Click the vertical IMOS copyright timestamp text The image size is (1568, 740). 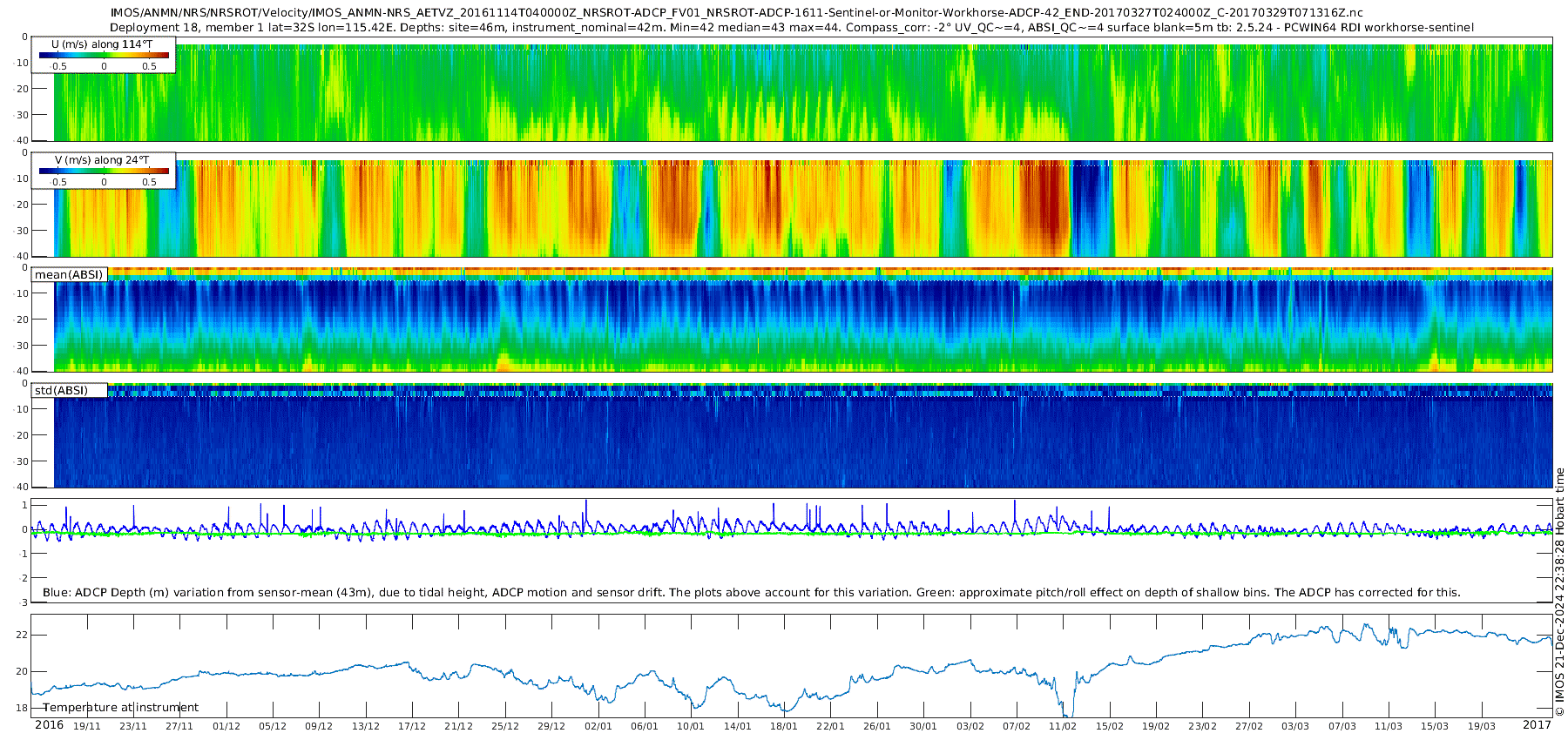pyautogui.click(x=1559, y=592)
